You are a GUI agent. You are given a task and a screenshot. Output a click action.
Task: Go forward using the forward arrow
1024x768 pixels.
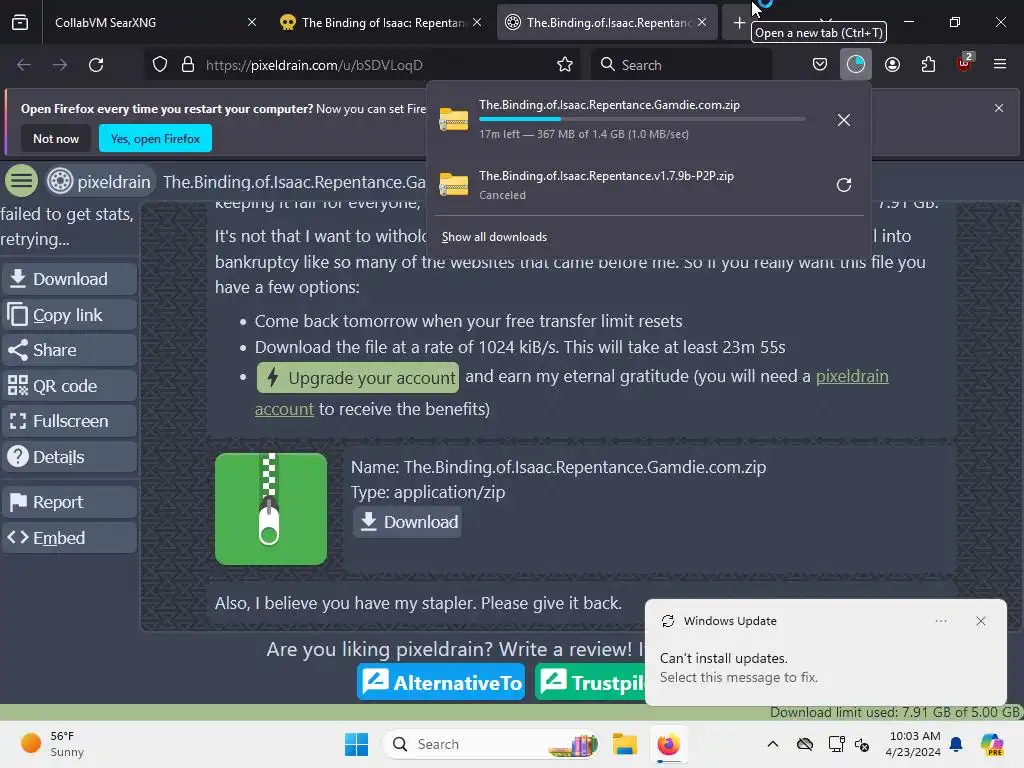pyautogui.click(x=60, y=65)
